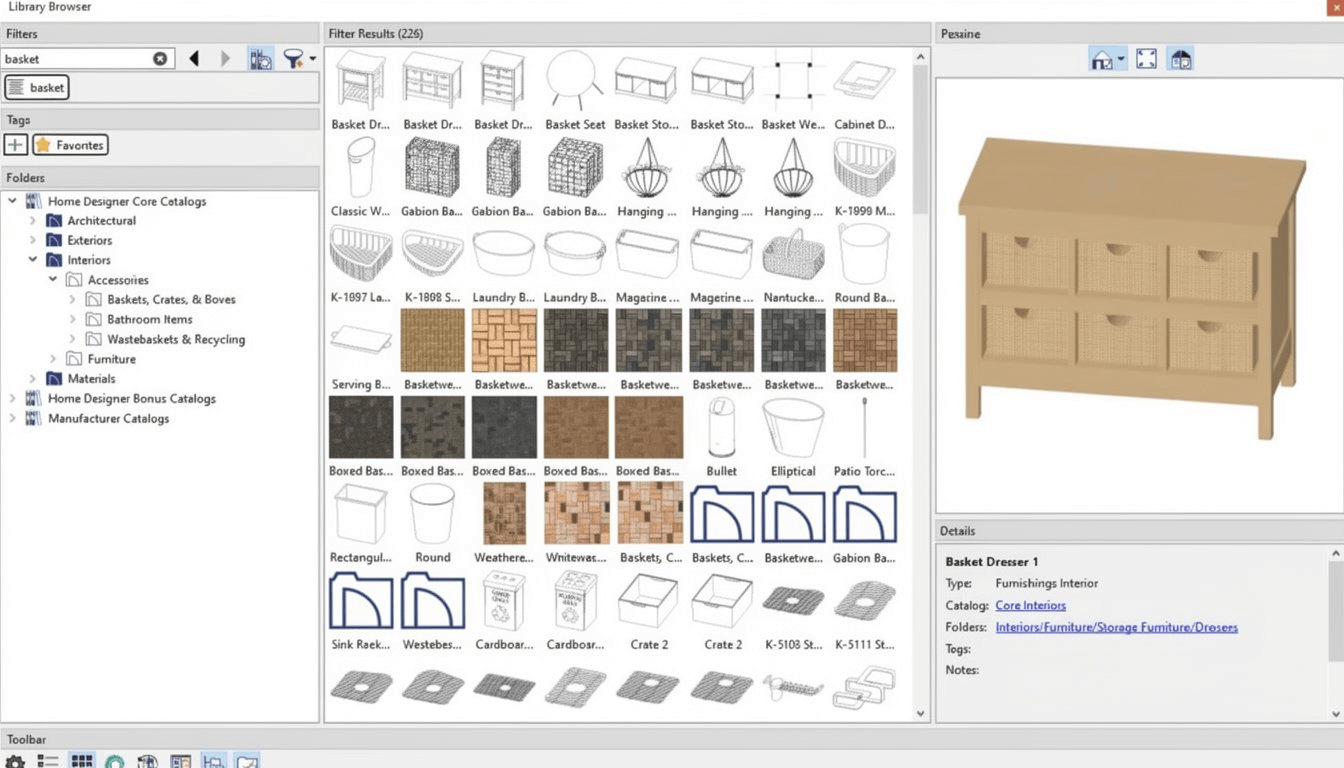The height and width of the screenshot is (768, 1344).
Task: Expand Manufacturer Catalogs node
Action: coord(13,418)
